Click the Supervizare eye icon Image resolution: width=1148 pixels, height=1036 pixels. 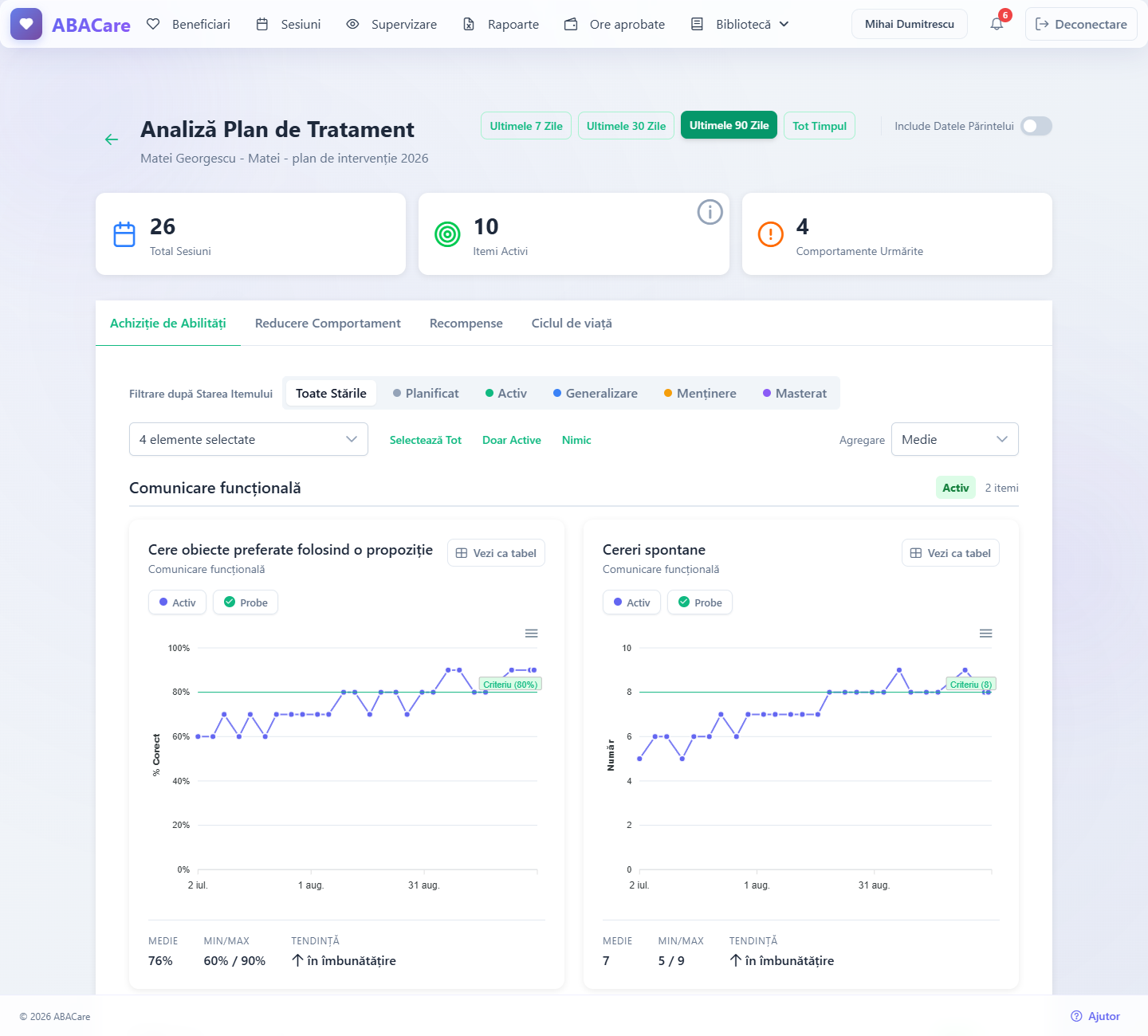point(352,24)
